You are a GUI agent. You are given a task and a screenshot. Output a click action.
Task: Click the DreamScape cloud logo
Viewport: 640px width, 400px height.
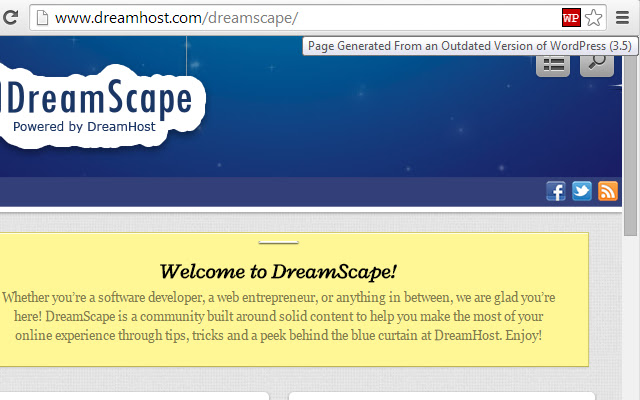pyautogui.click(x=101, y=106)
